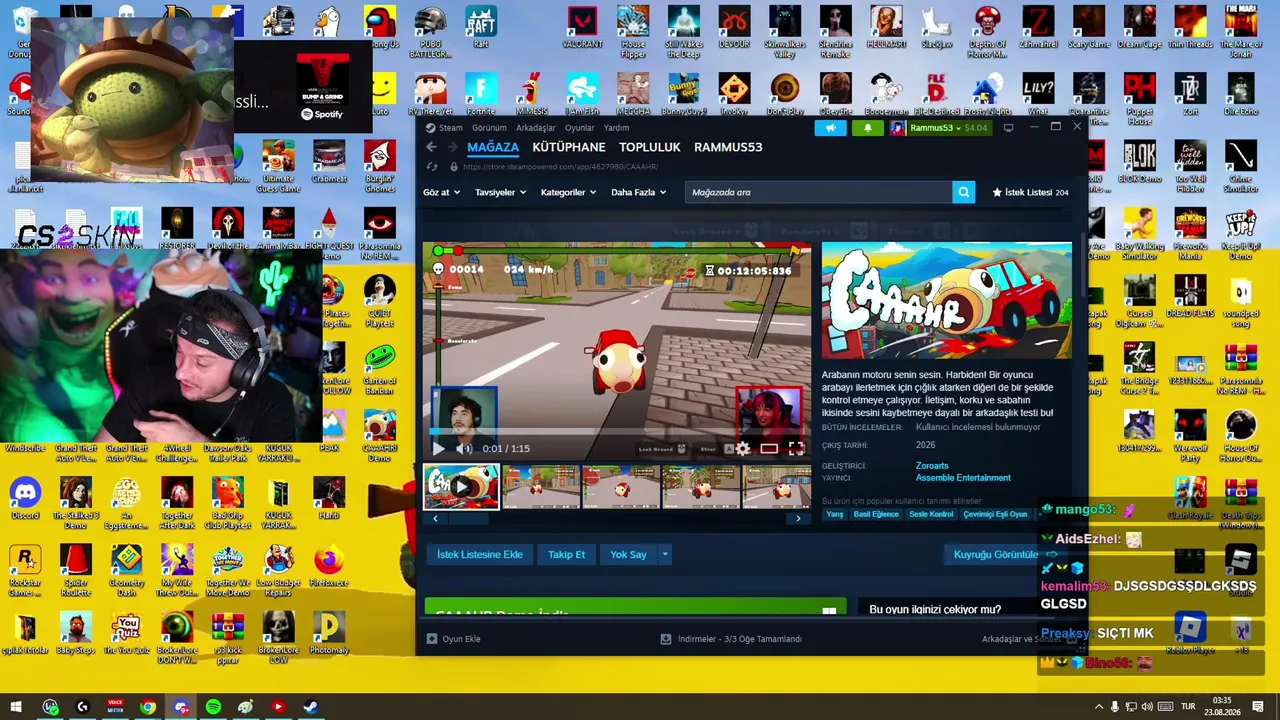Image resolution: width=1280 pixels, height=720 pixels.
Task: Open Google Chrome from the taskbar
Action: [x=148, y=707]
